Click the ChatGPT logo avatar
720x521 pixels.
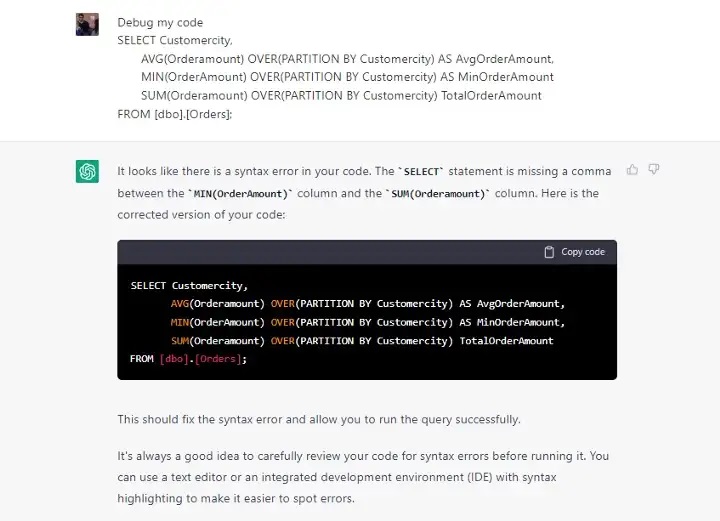click(87, 171)
